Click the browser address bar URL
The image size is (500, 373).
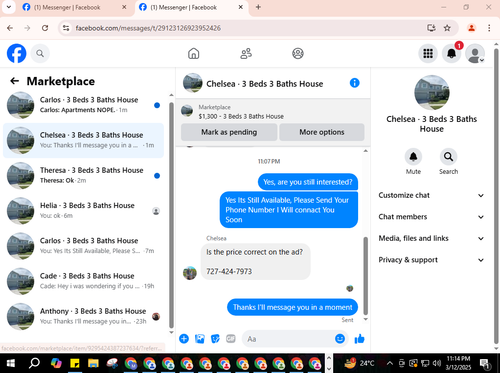pos(148,28)
